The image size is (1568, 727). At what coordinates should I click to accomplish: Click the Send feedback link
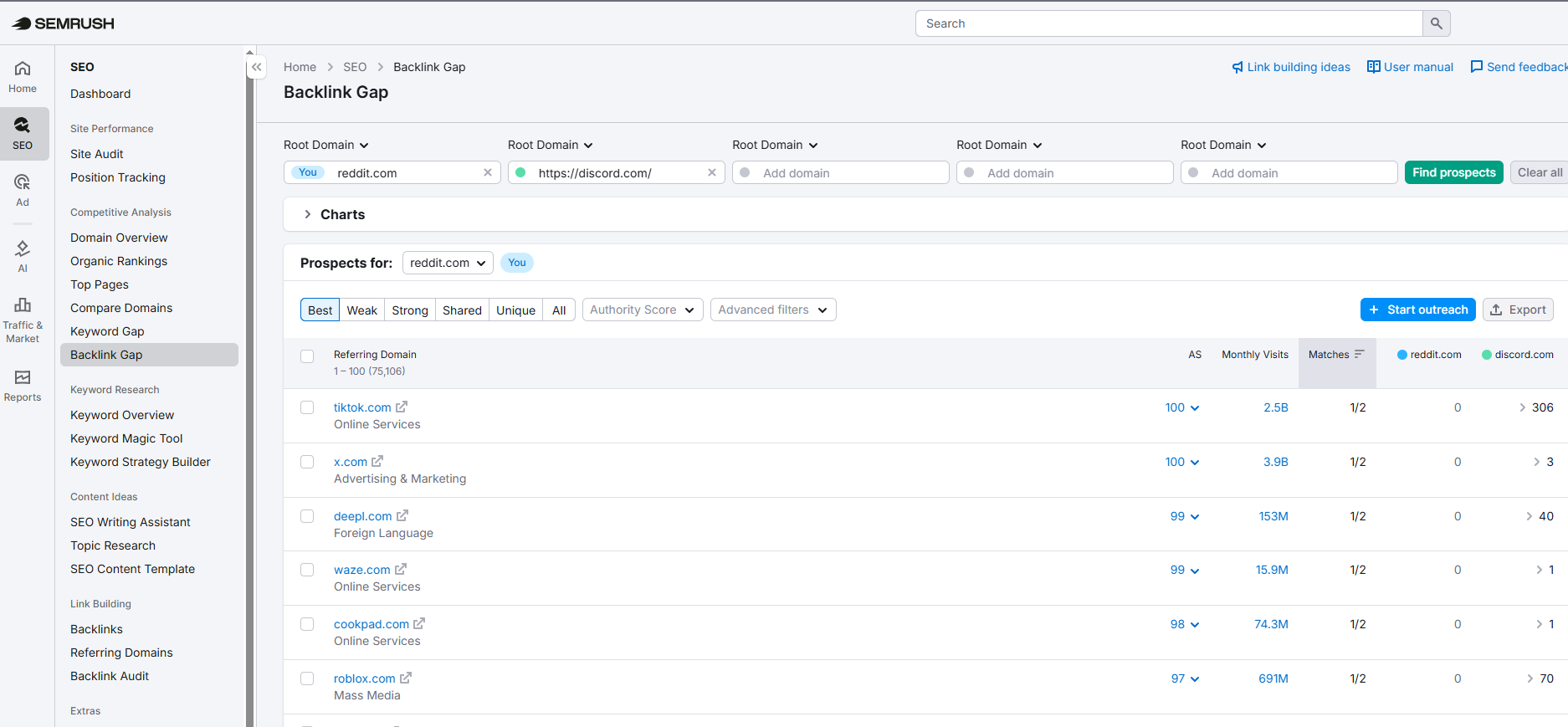(1519, 67)
